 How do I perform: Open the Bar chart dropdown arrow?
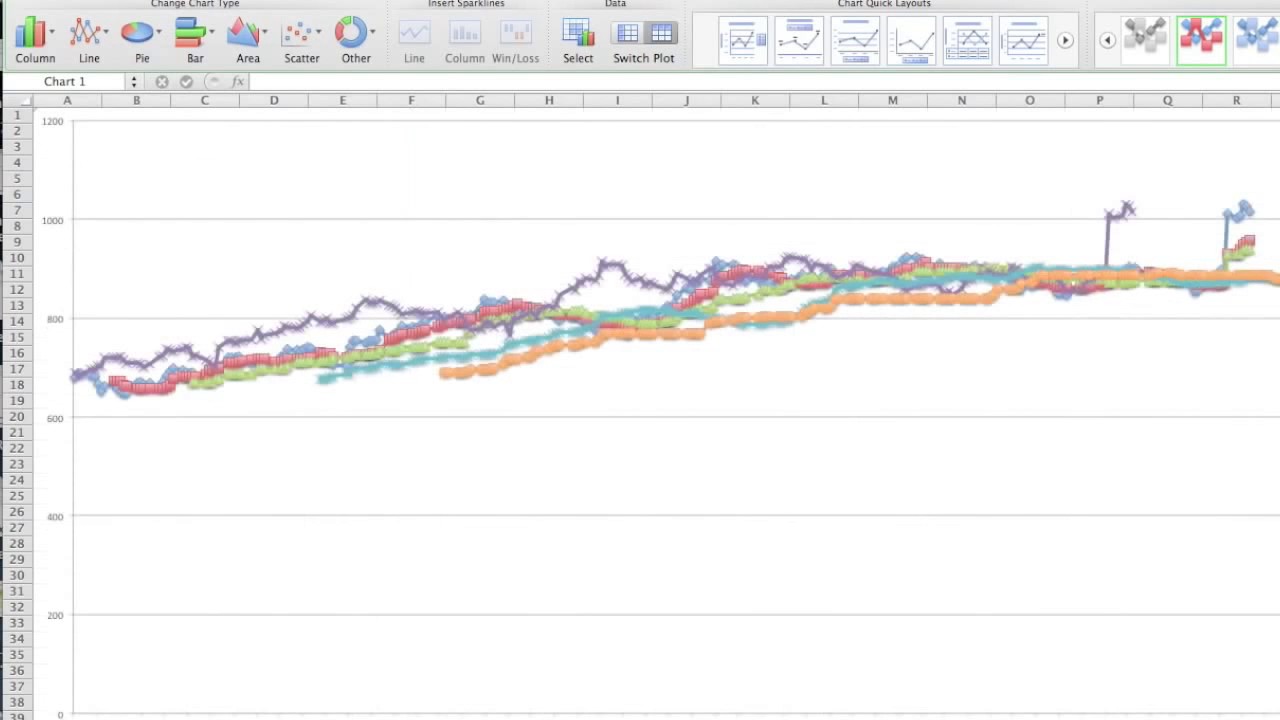211,32
